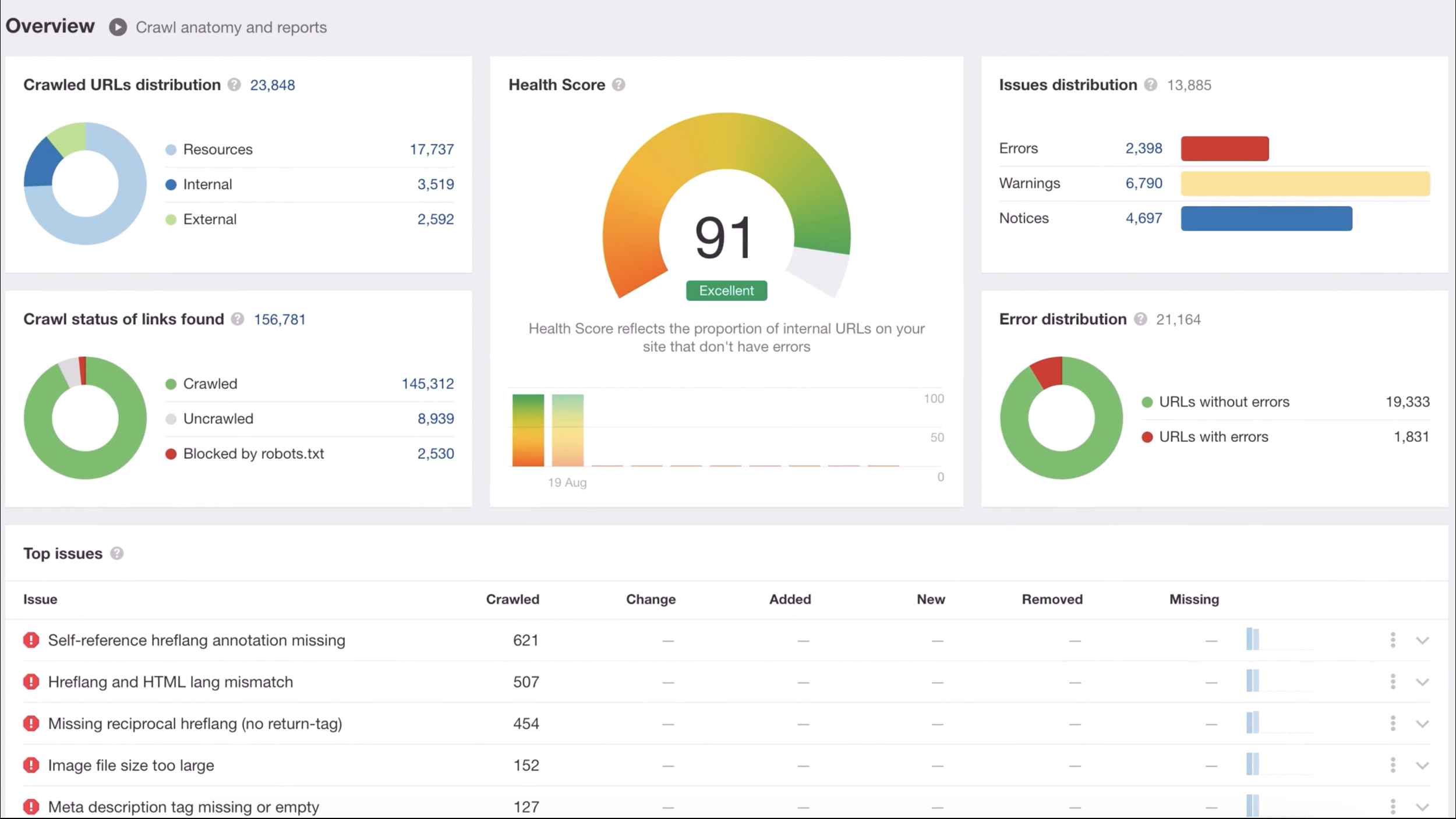Click the 23,848 crawled URLs total
Screen dimensions: 1456x819
[273, 85]
